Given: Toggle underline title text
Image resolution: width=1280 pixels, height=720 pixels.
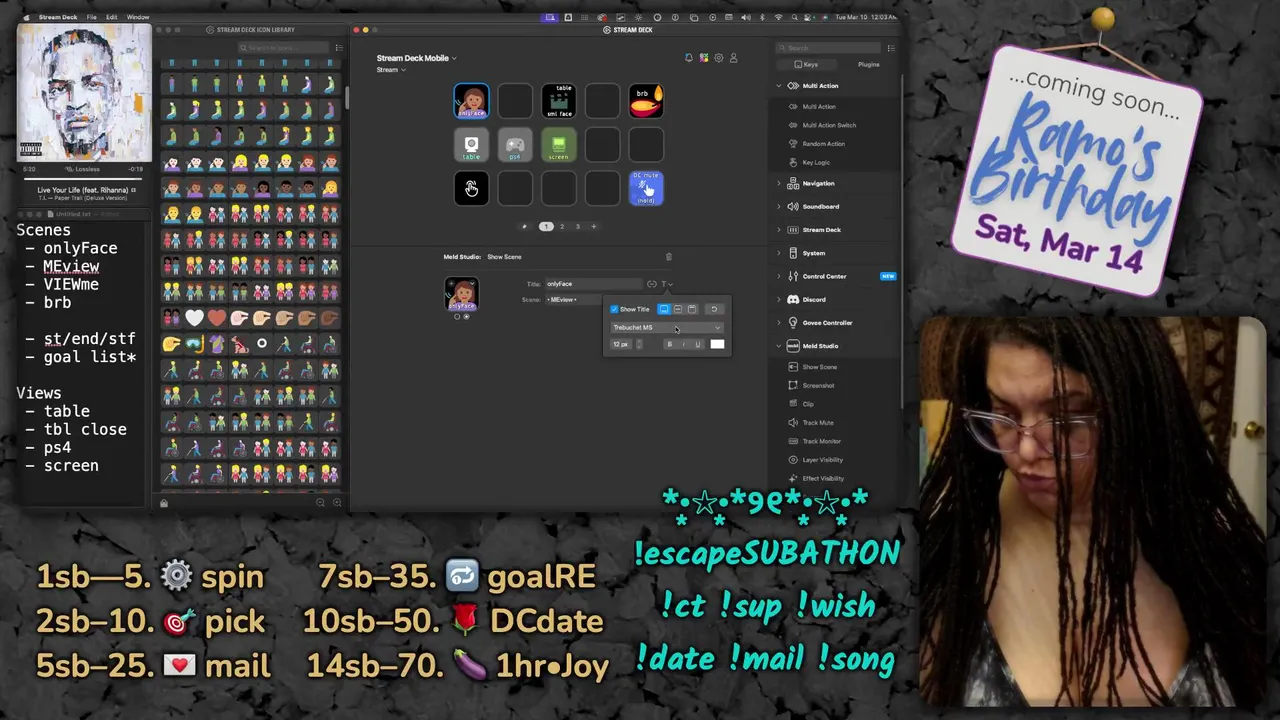Looking at the screenshot, I should pyautogui.click(x=698, y=344).
